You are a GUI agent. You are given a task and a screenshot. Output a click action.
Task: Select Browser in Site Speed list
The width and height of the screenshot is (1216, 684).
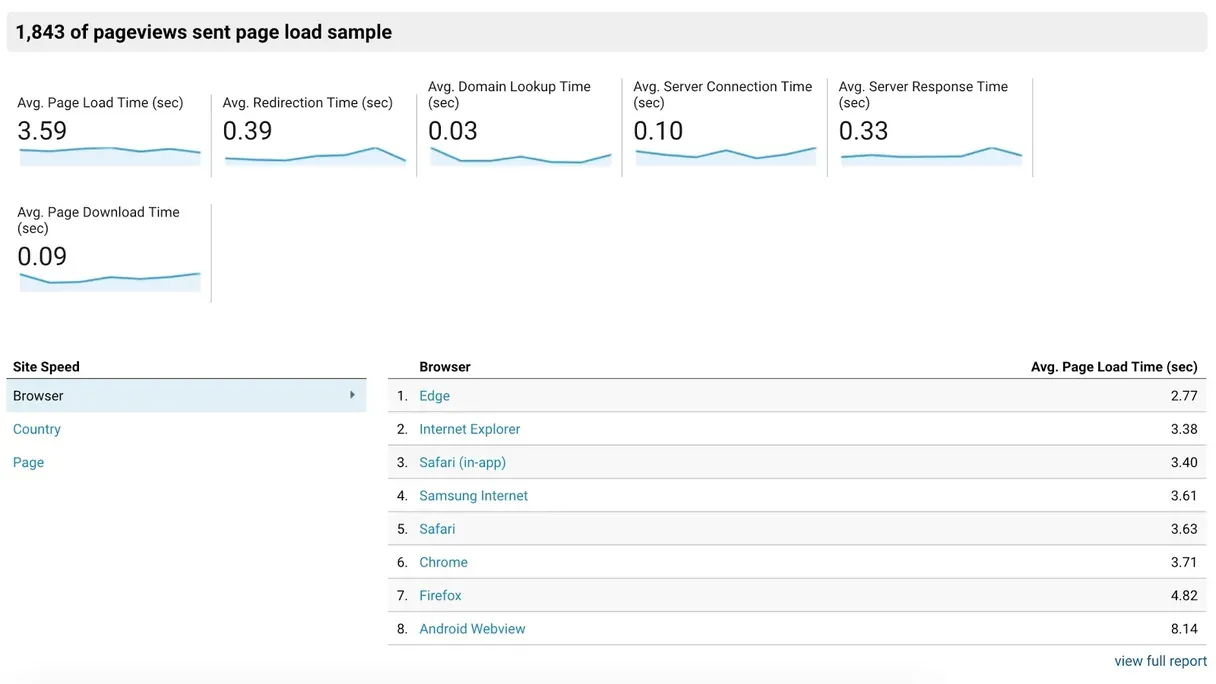[38, 396]
